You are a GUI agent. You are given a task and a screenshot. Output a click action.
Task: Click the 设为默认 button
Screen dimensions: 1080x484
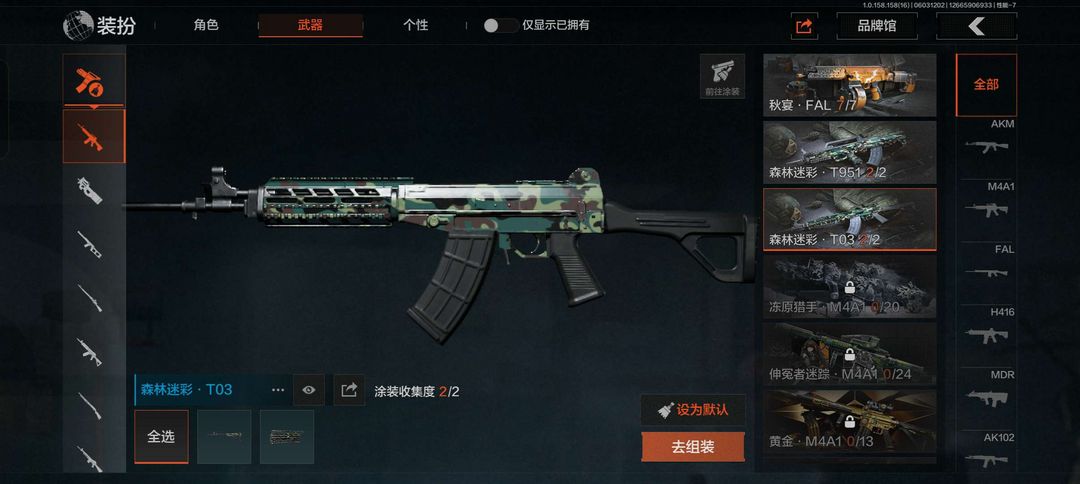tap(693, 410)
